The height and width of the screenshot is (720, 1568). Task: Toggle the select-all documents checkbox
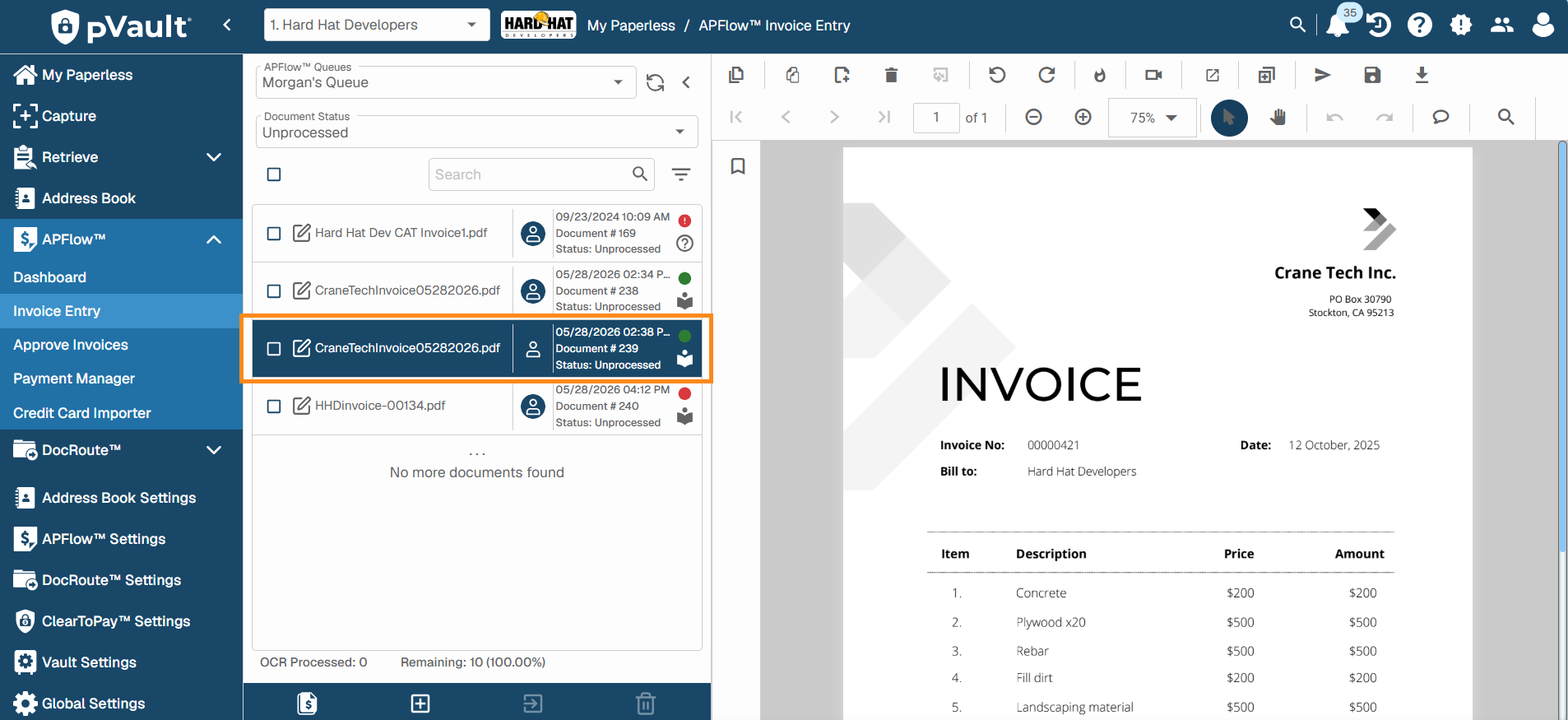[x=274, y=174]
